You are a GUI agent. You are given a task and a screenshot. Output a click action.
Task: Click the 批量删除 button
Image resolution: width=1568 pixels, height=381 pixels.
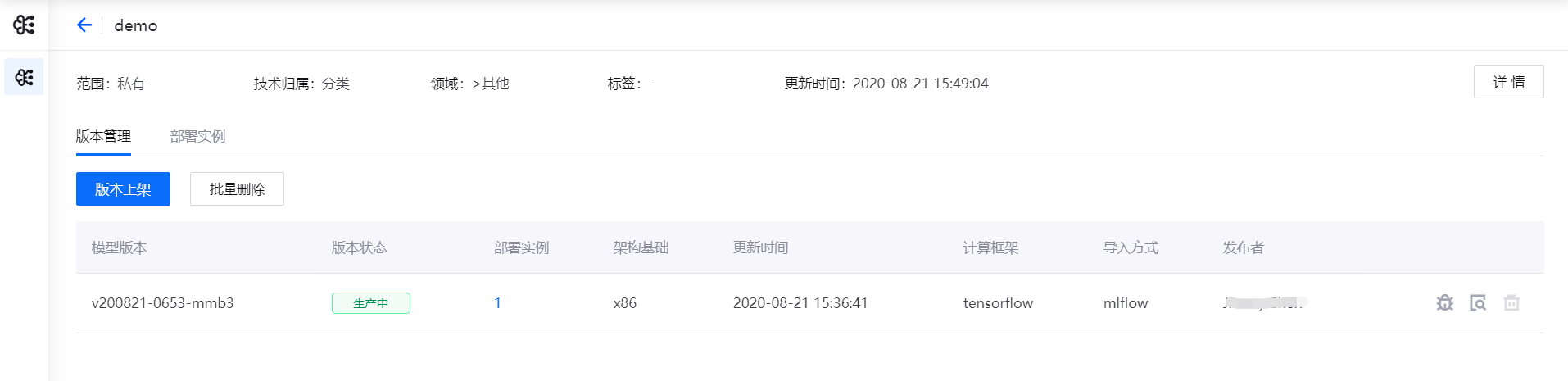click(x=237, y=189)
